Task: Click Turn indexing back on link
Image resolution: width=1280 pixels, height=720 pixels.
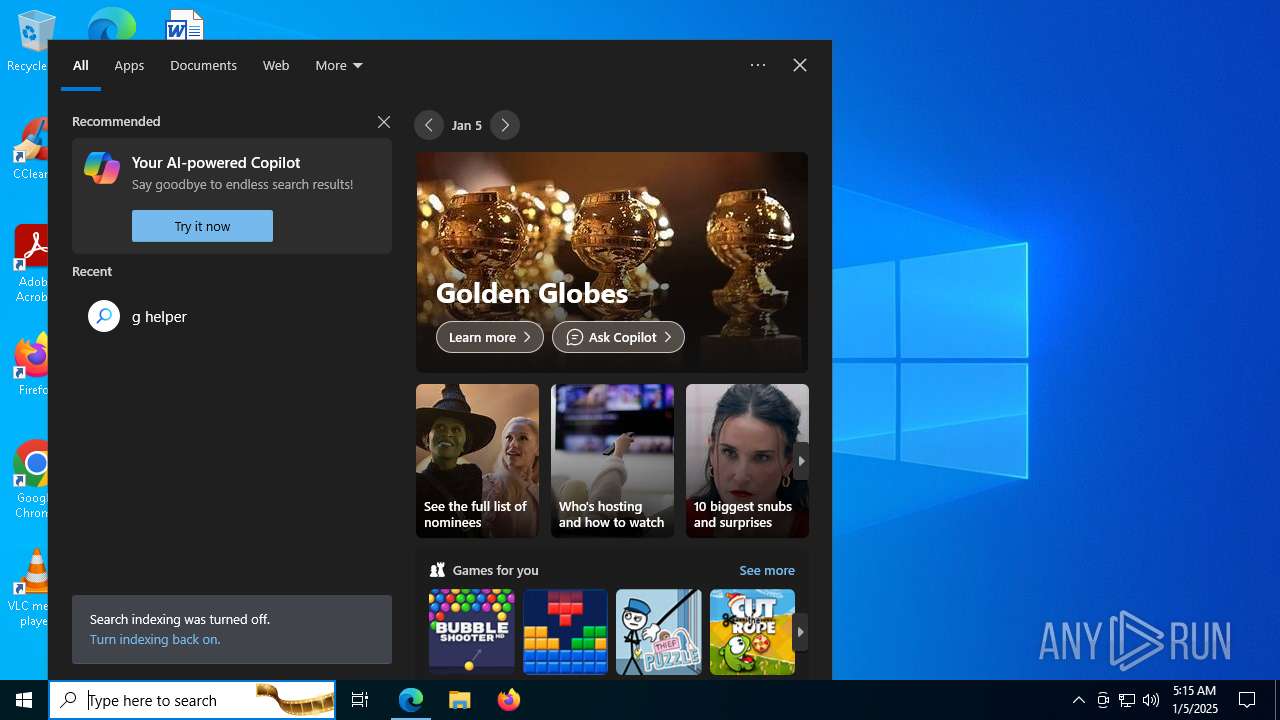Action: click(155, 639)
